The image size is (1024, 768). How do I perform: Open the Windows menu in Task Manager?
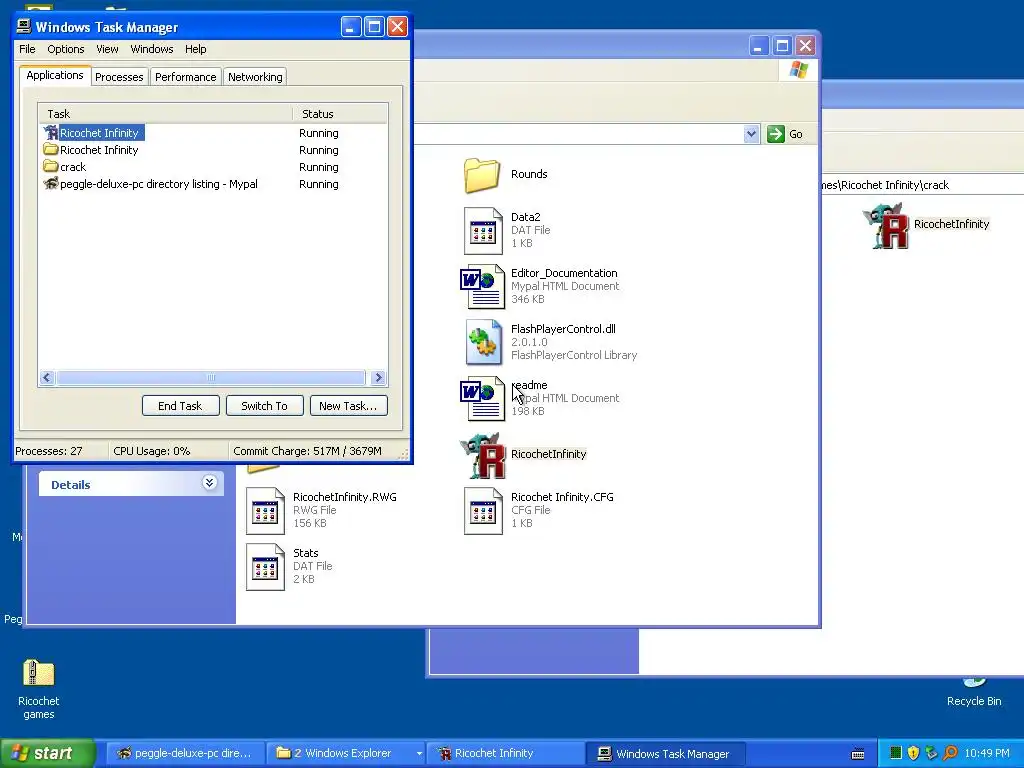(x=152, y=49)
